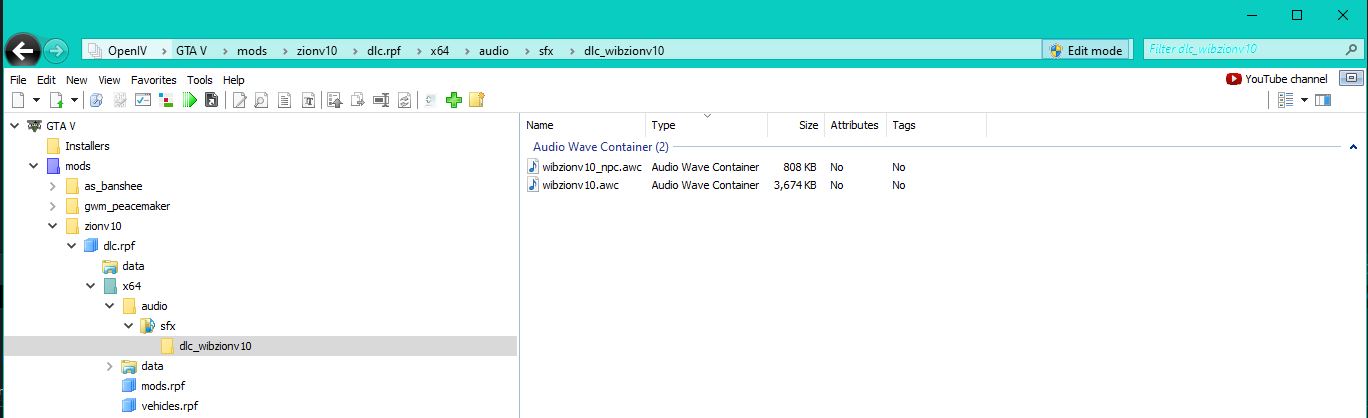Open the Edit menu

46,80
